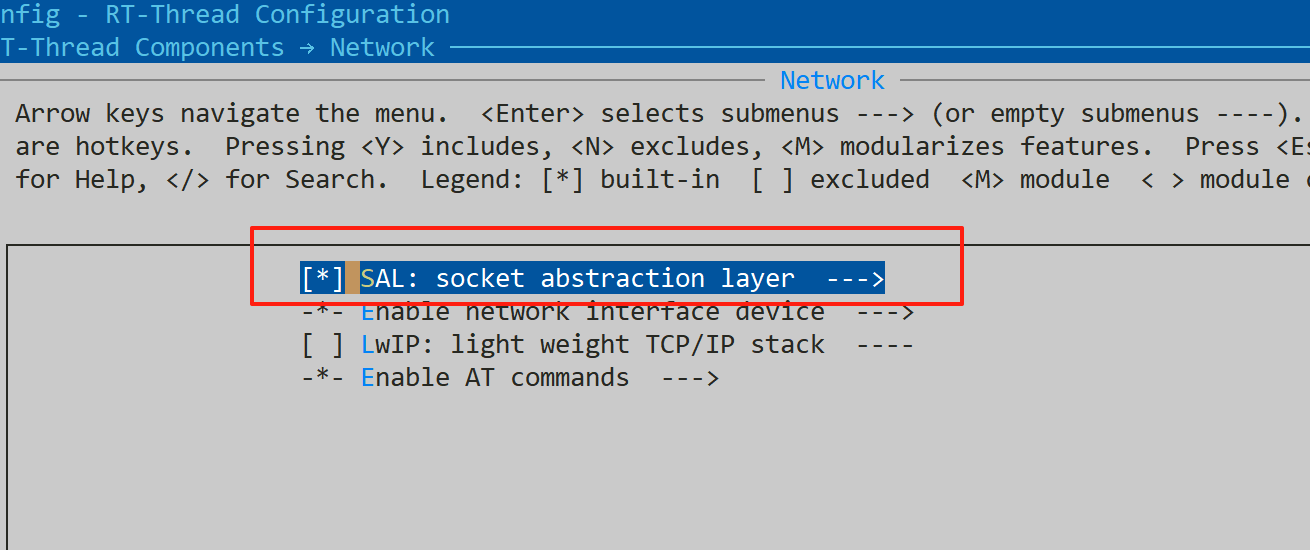Select Enable network interface device entry
The image size is (1310, 550).
point(593,312)
